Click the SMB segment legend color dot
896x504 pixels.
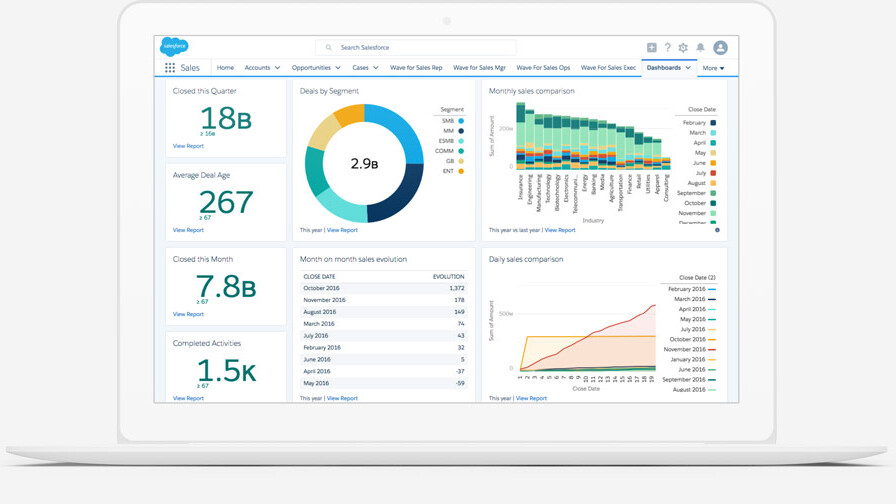461,121
